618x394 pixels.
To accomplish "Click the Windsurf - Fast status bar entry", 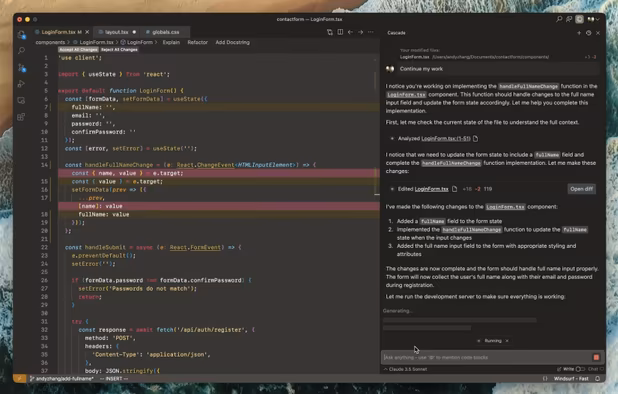I will [571, 379].
